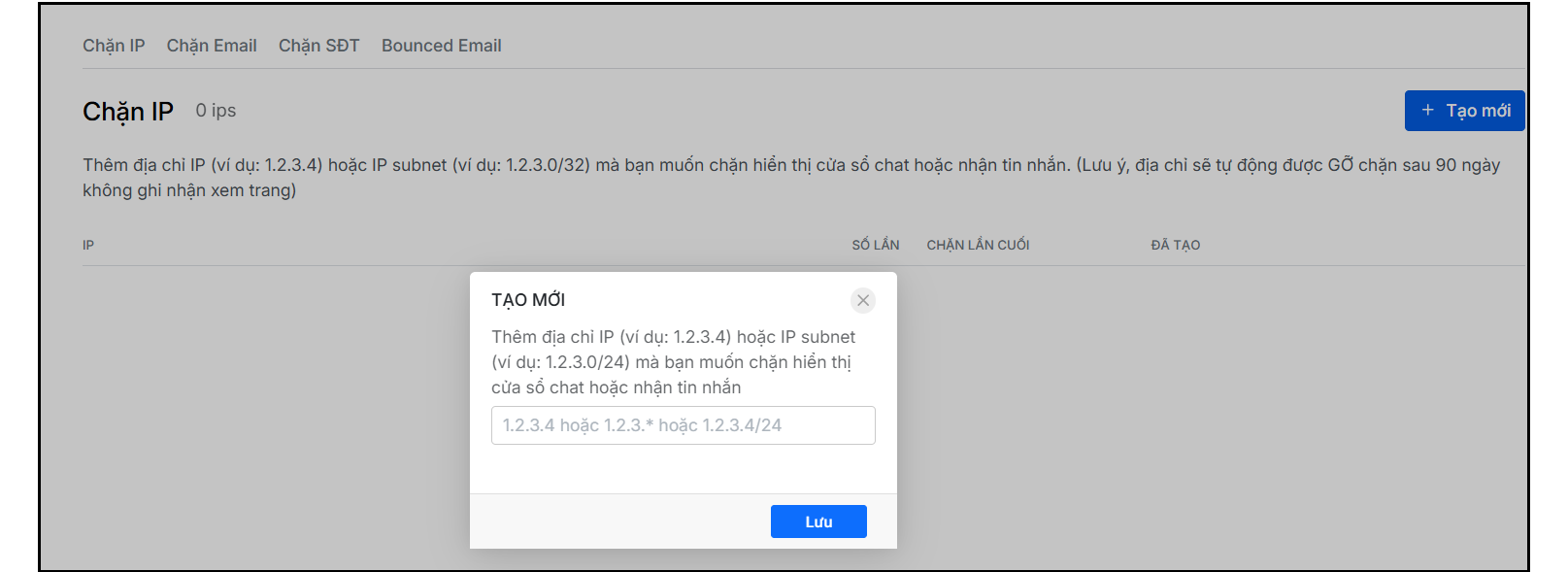Close the TẠO MỚI dialog with X

(x=863, y=300)
